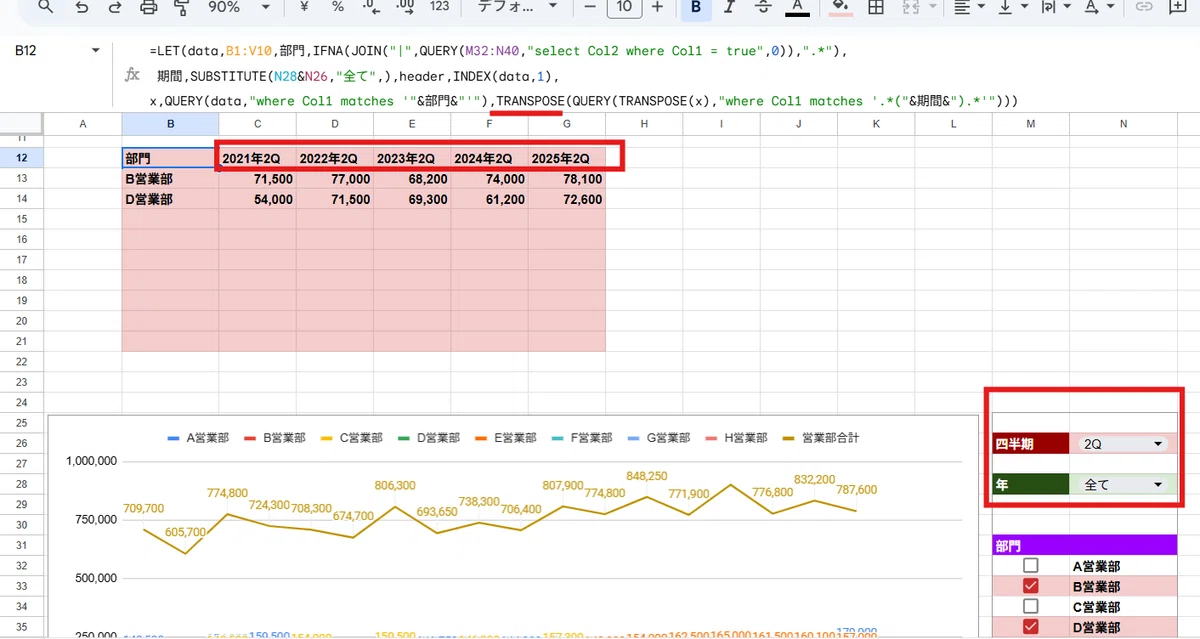Click the merge cells icon
The image size is (1200, 639).
click(x=910, y=7)
